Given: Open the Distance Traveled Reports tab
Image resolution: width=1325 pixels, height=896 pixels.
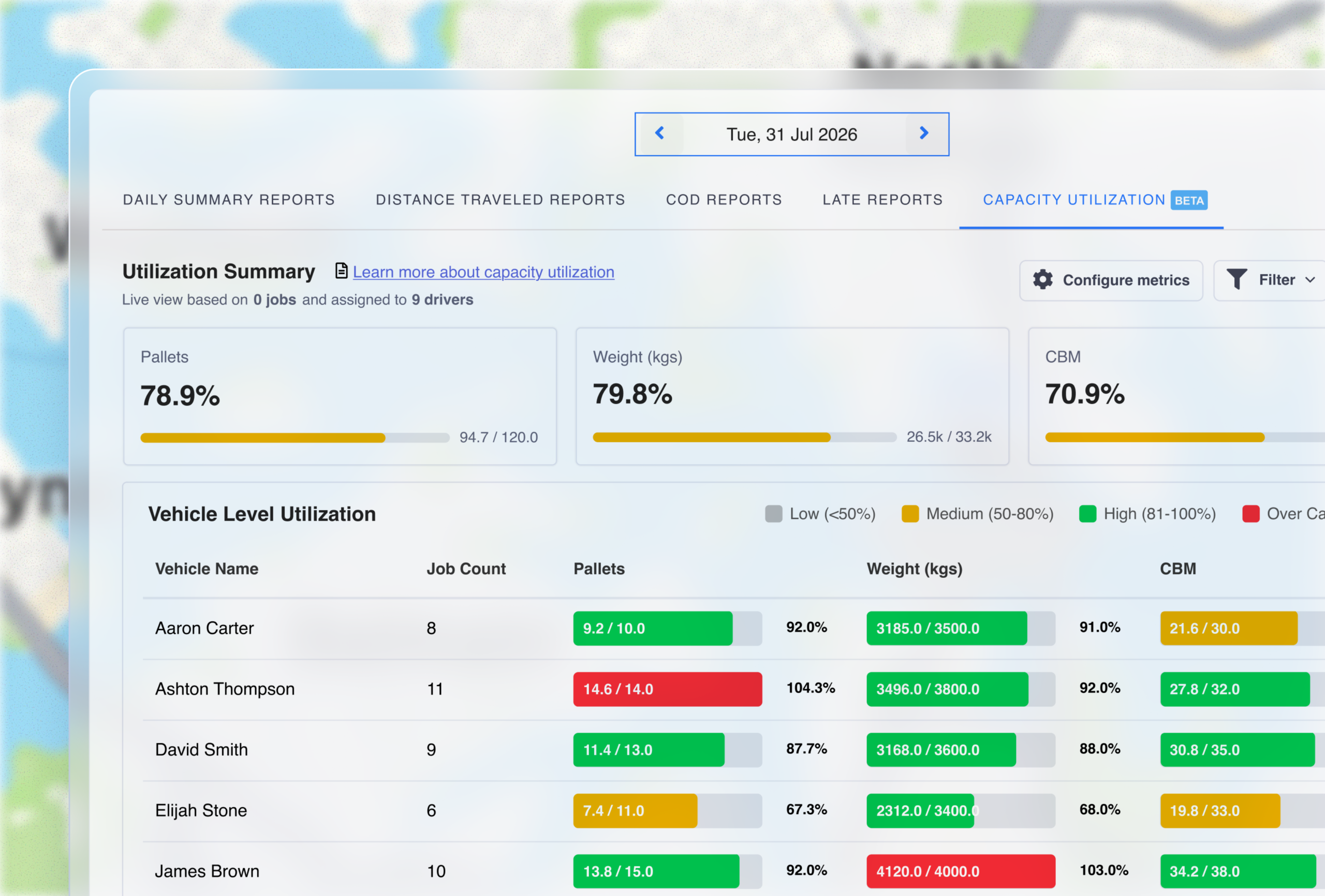Looking at the screenshot, I should 500,200.
